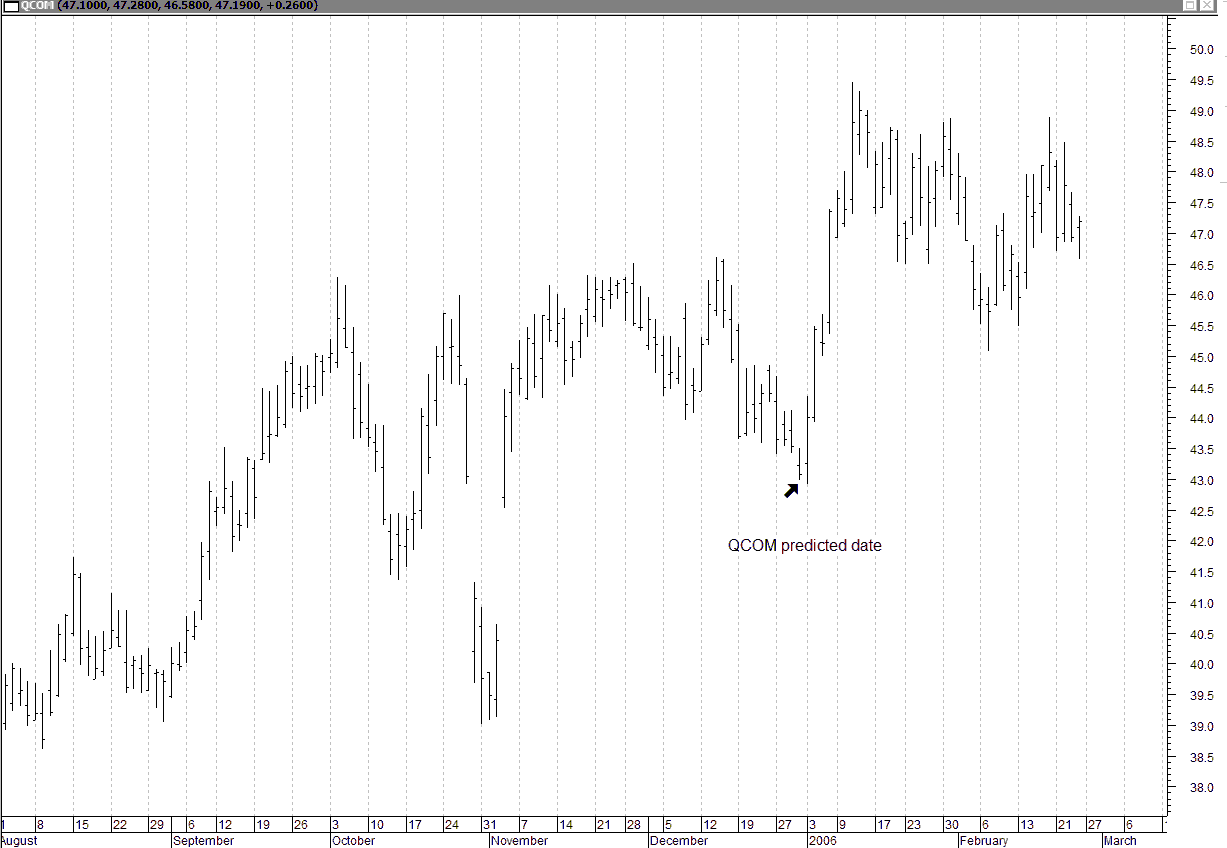Viewport: 1227px width, 848px height.
Task: Click the 39.0 price axis label
Action: pos(1201,727)
